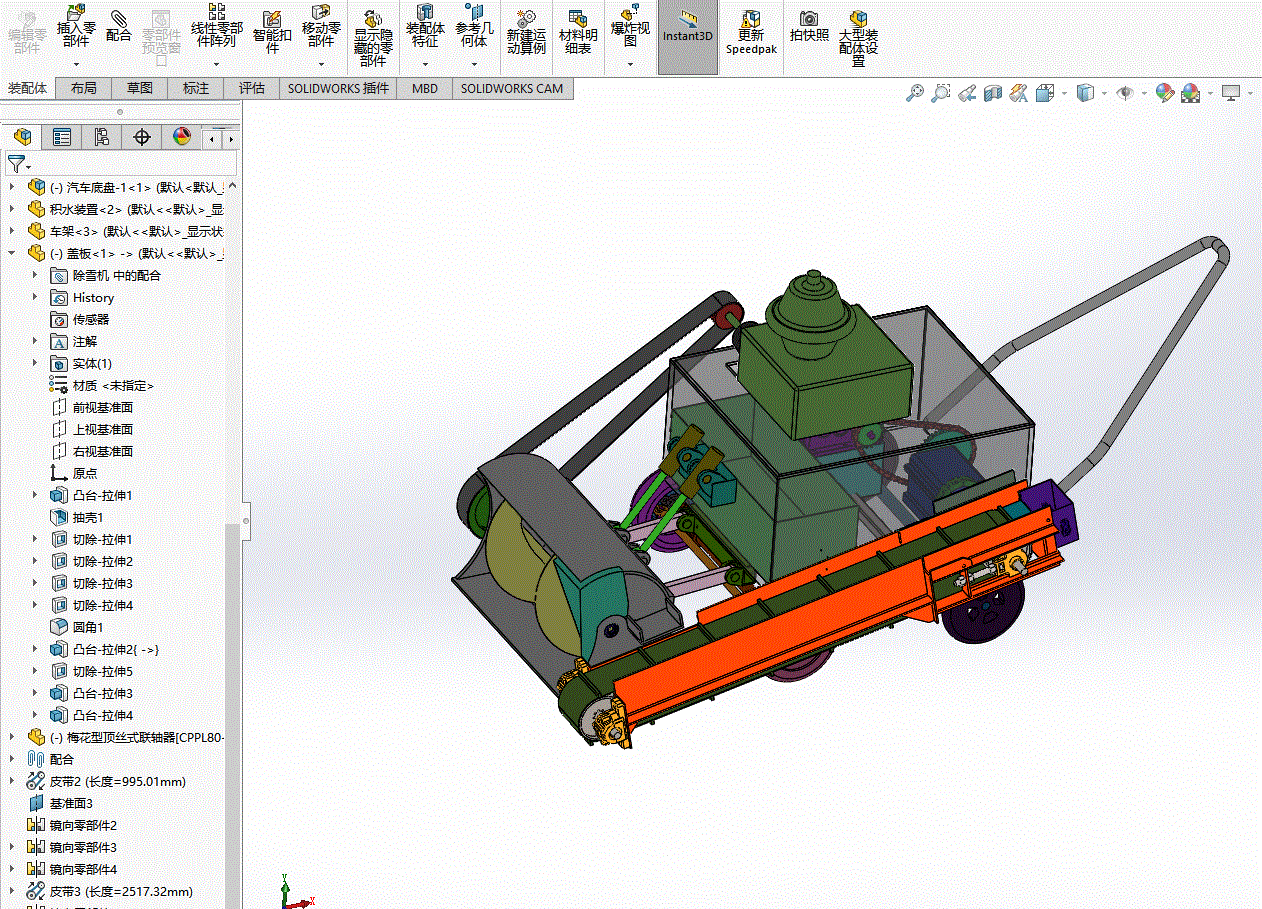
Task: Click the 大型装配体设置 button
Action: (858, 35)
